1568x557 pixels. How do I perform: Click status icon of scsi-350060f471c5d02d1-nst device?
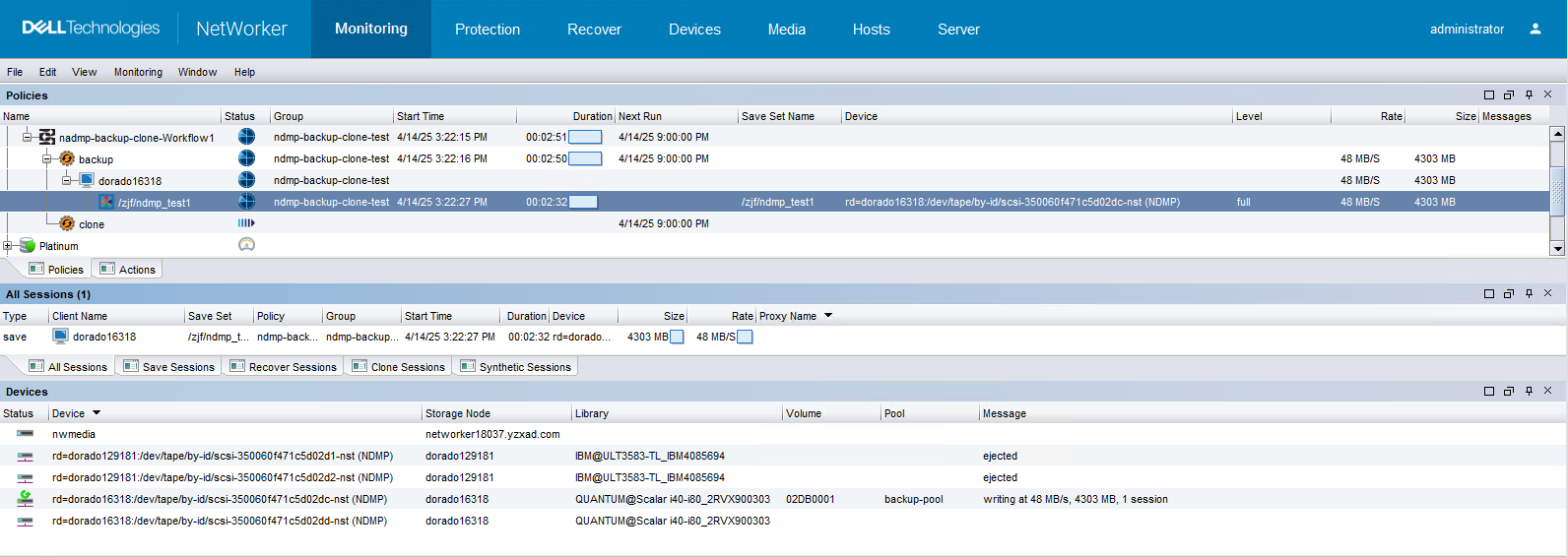[x=25, y=456]
